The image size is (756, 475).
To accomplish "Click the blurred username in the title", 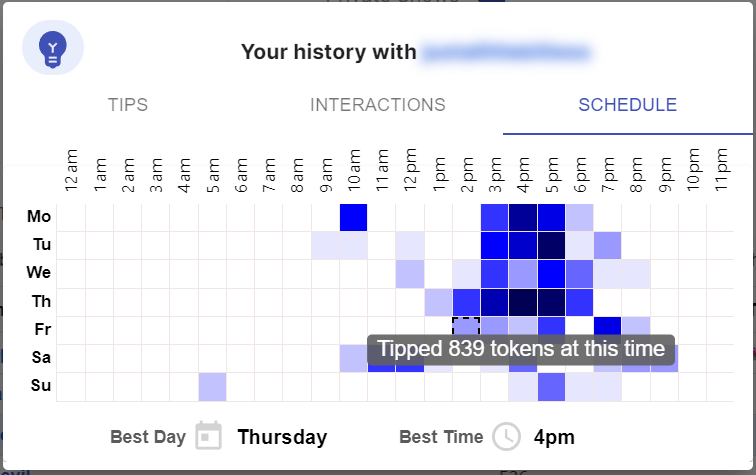I will click(x=506, y=51).
